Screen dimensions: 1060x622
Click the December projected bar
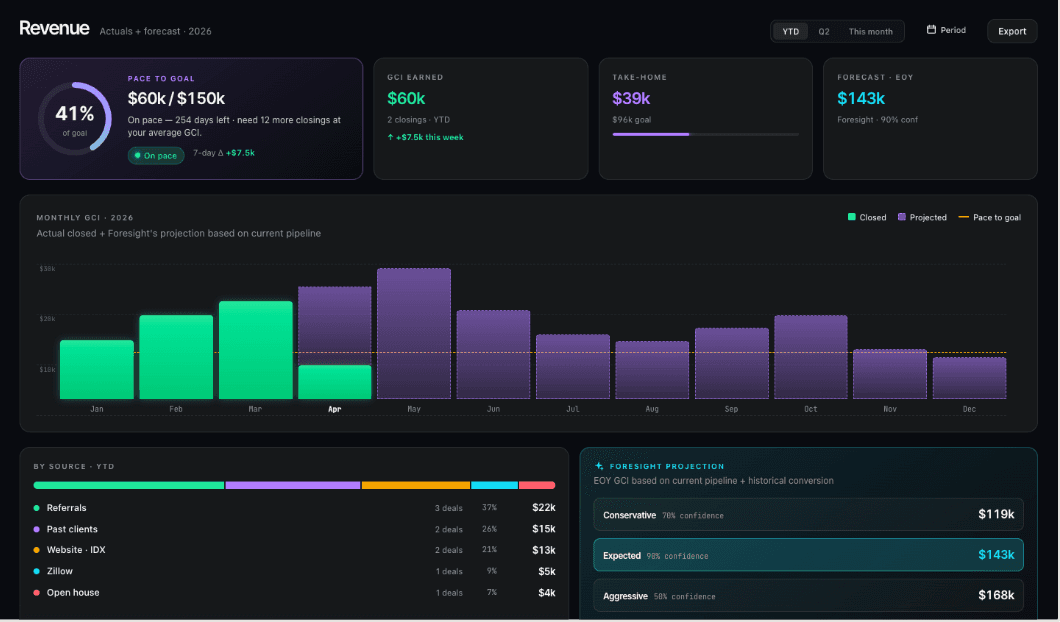(x=969, y=378)
